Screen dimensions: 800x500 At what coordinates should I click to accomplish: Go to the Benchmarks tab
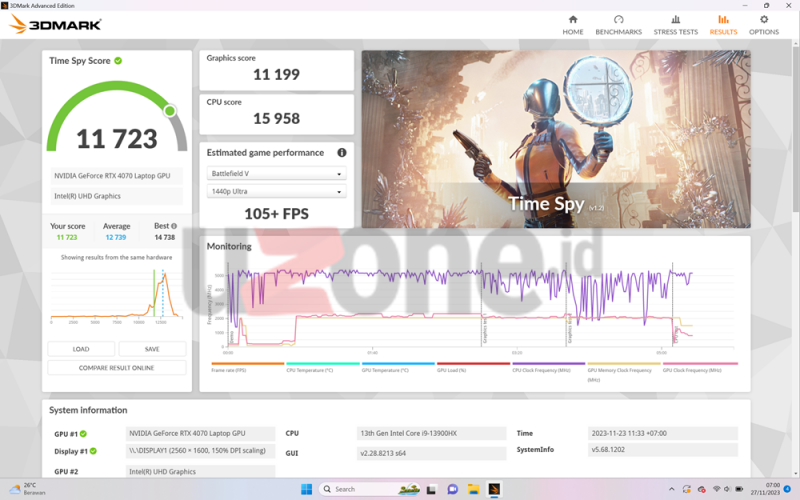618,24
